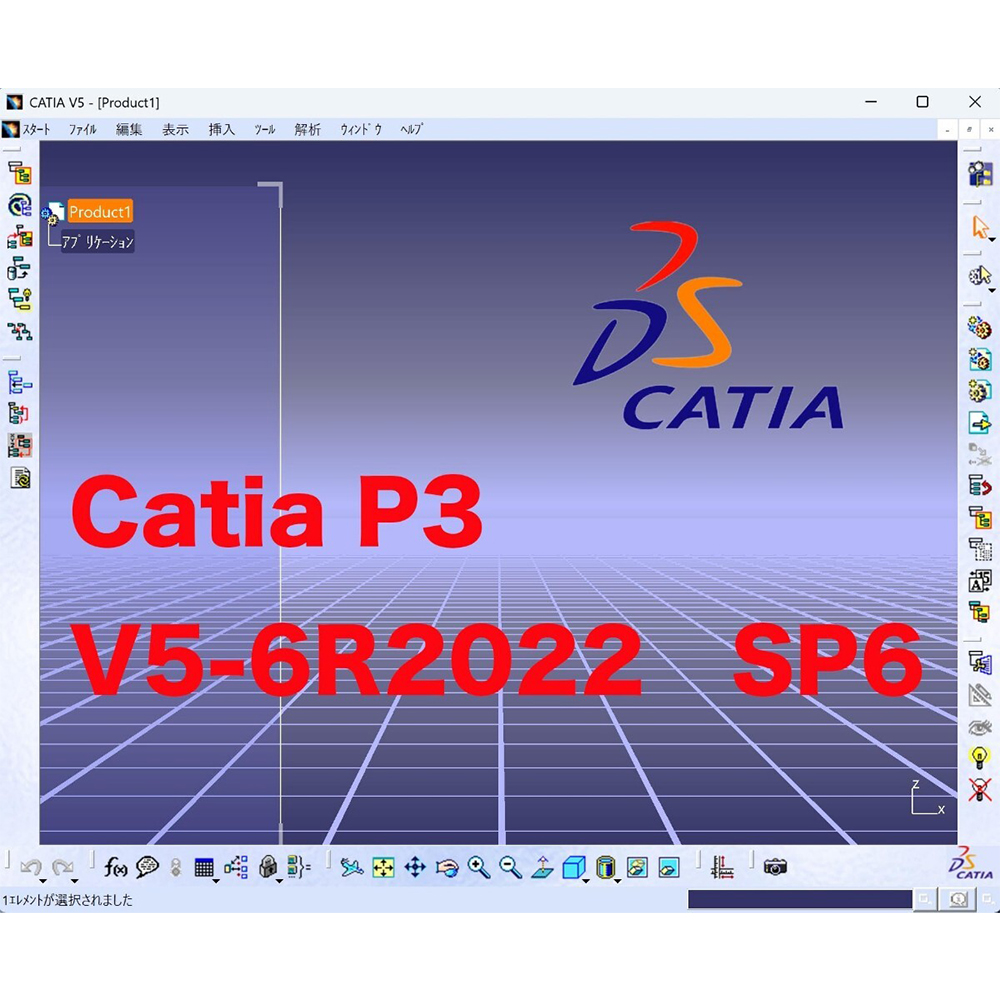Select the Fit All In tool
This screenshot has width=1000, height=1000.
coord(383,867)
